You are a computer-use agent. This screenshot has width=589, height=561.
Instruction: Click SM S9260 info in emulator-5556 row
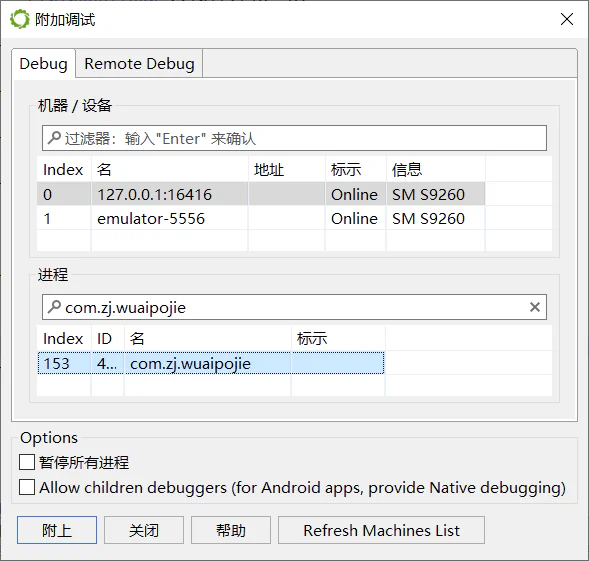pyautogui.click(x=428, y=218)
